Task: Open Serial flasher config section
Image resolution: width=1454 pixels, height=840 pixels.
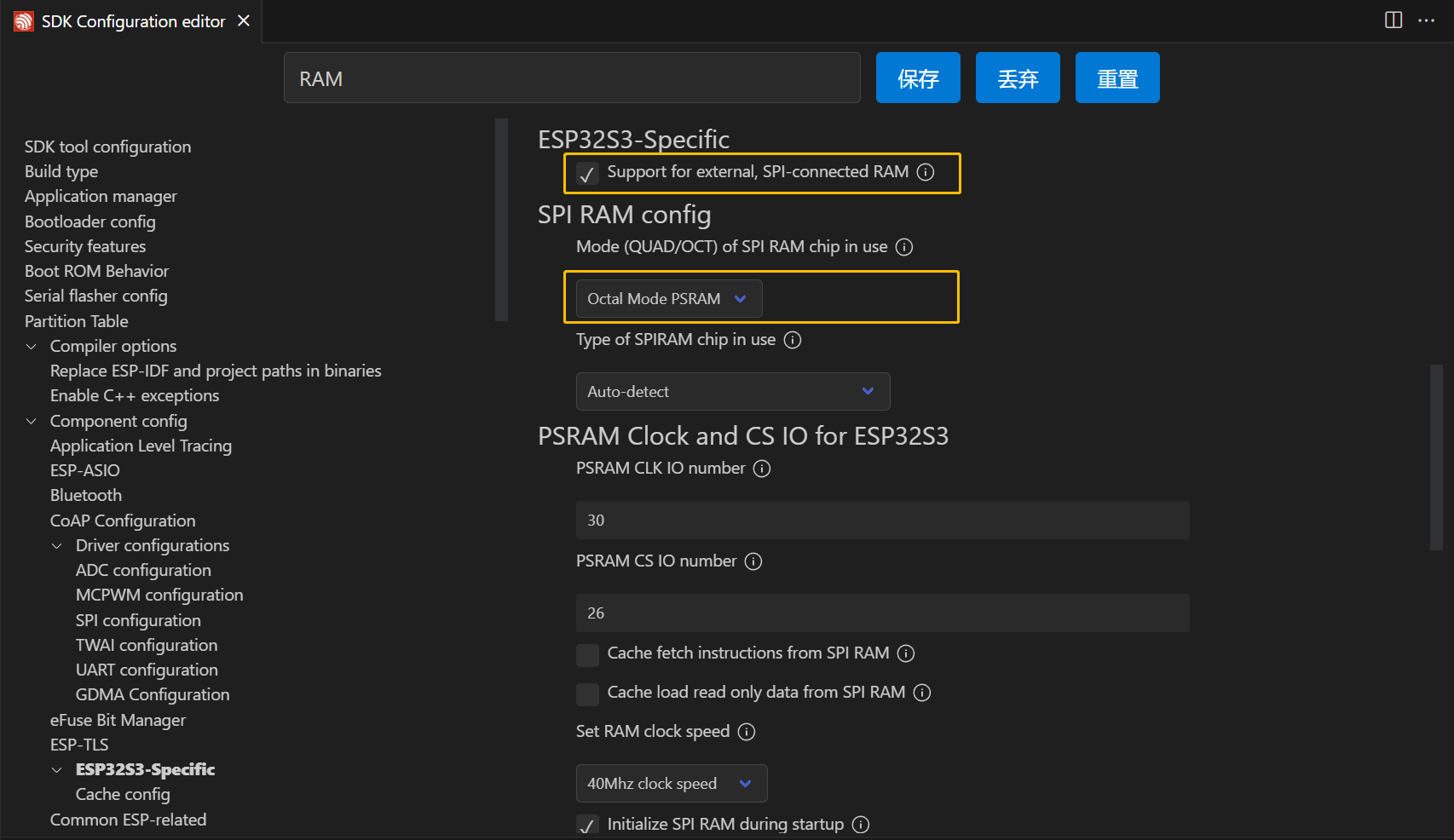Action: point(96,296)
